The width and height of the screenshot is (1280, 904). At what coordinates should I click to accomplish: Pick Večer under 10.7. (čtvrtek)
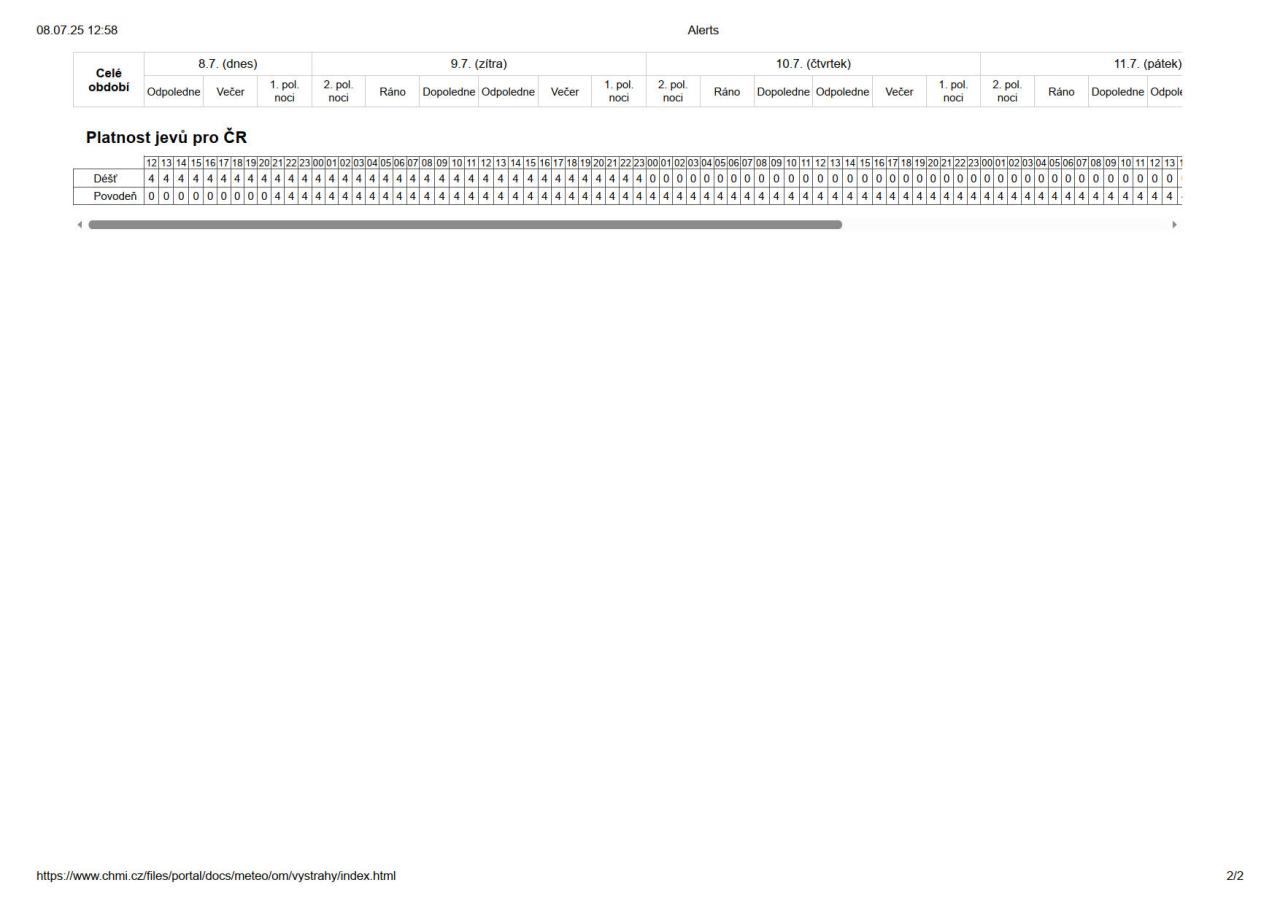pos(899,92)
